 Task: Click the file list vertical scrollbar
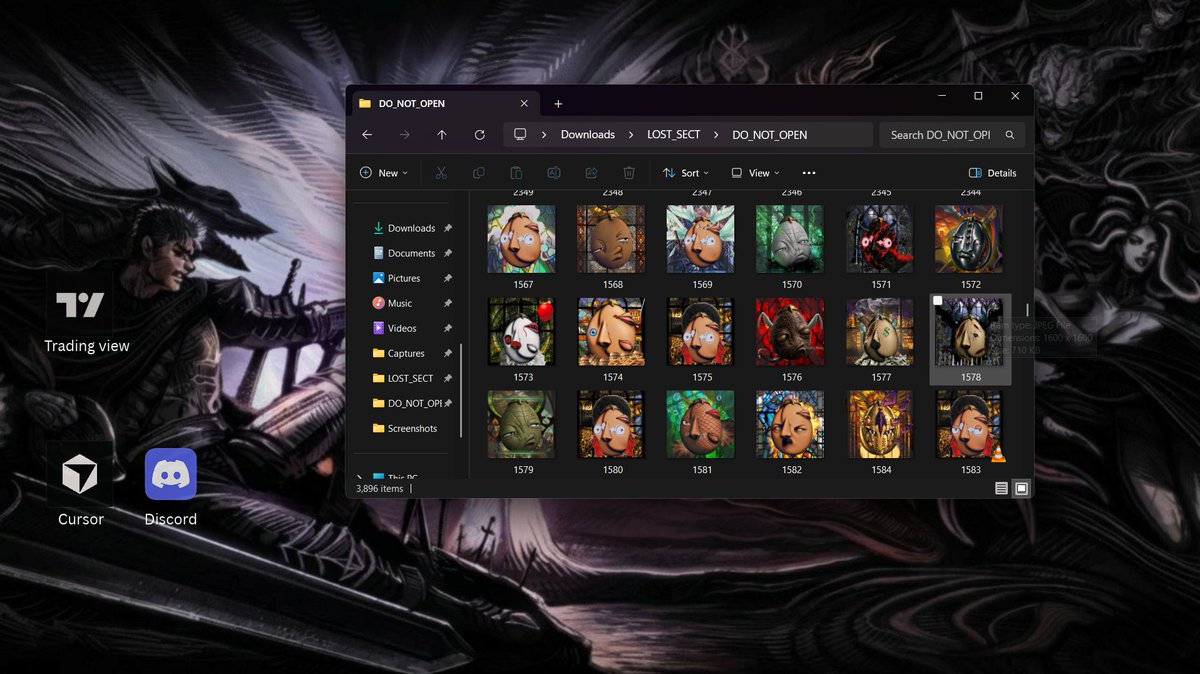coord(1027,310)
